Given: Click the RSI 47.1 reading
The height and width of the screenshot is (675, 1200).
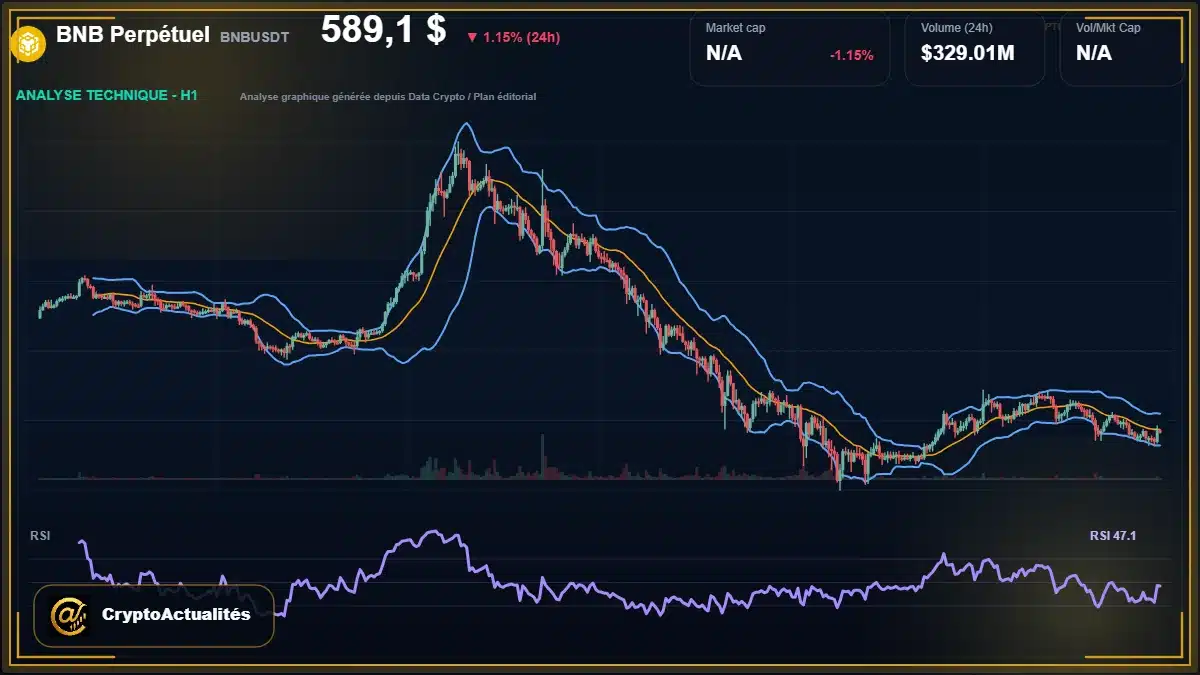Looking at the screenshot, I should click(1113, 536).
